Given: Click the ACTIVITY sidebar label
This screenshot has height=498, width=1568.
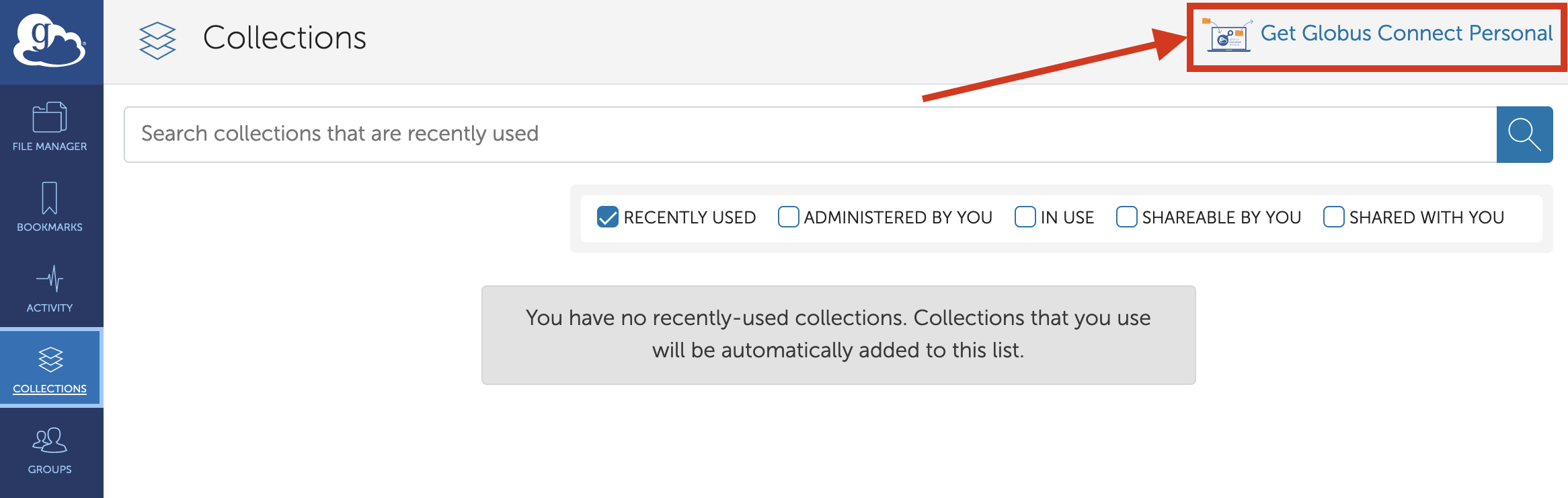Looking at the screenshot, I should click(x=50, y=308).
